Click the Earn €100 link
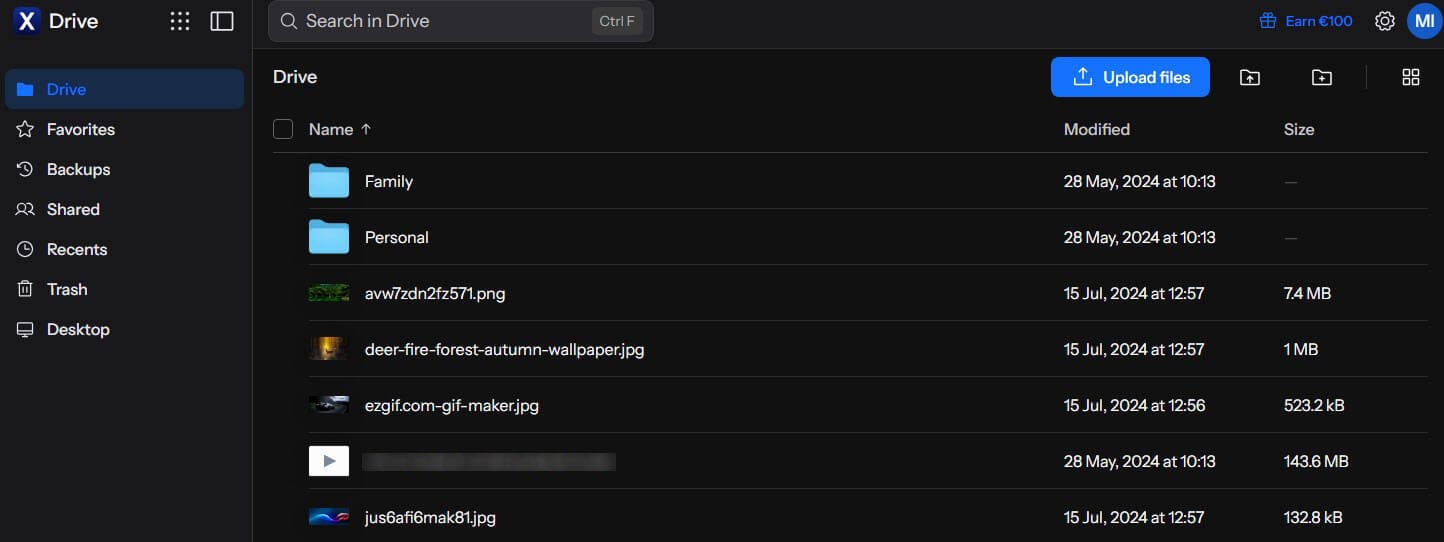The image size is (1444, 542). click(x=1319, y=21)
